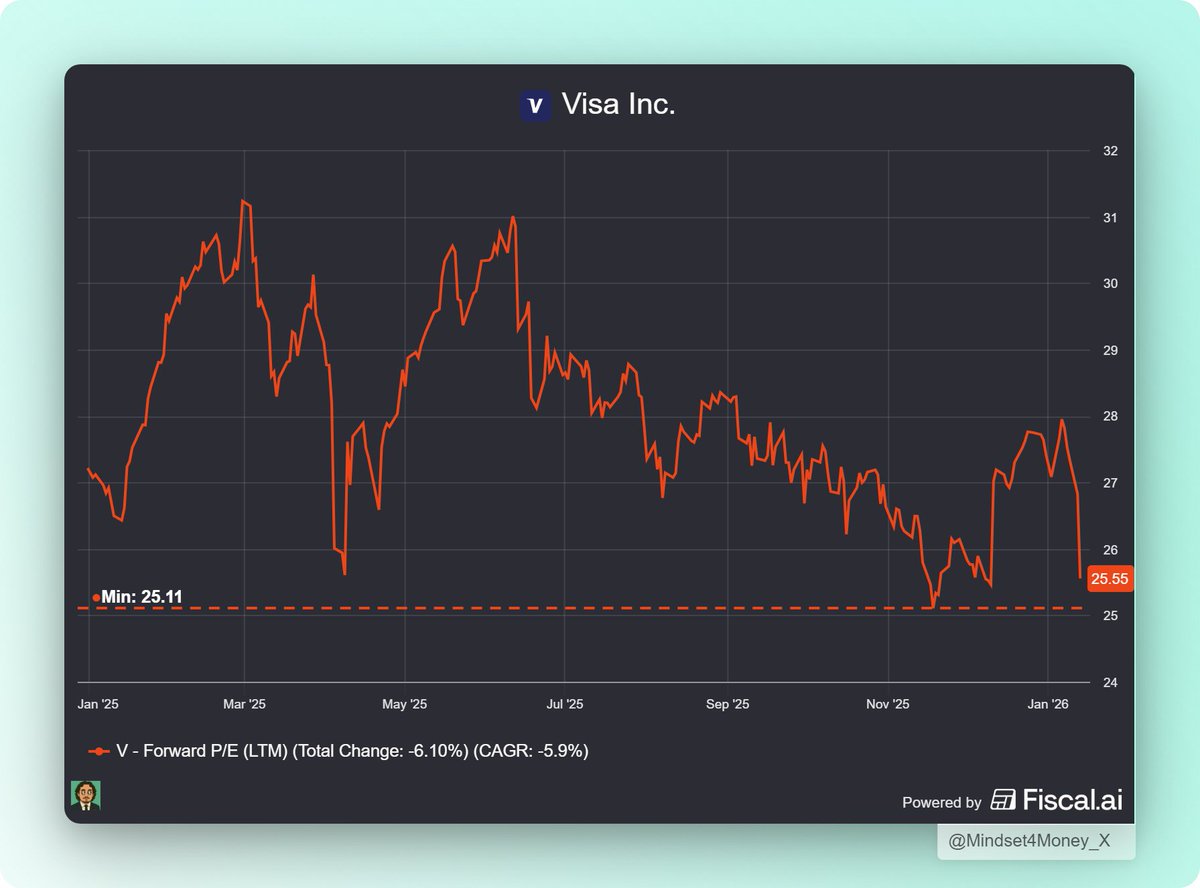Click the Fiscal.ai logo
1200x888 pixels.
(1056, 800)
